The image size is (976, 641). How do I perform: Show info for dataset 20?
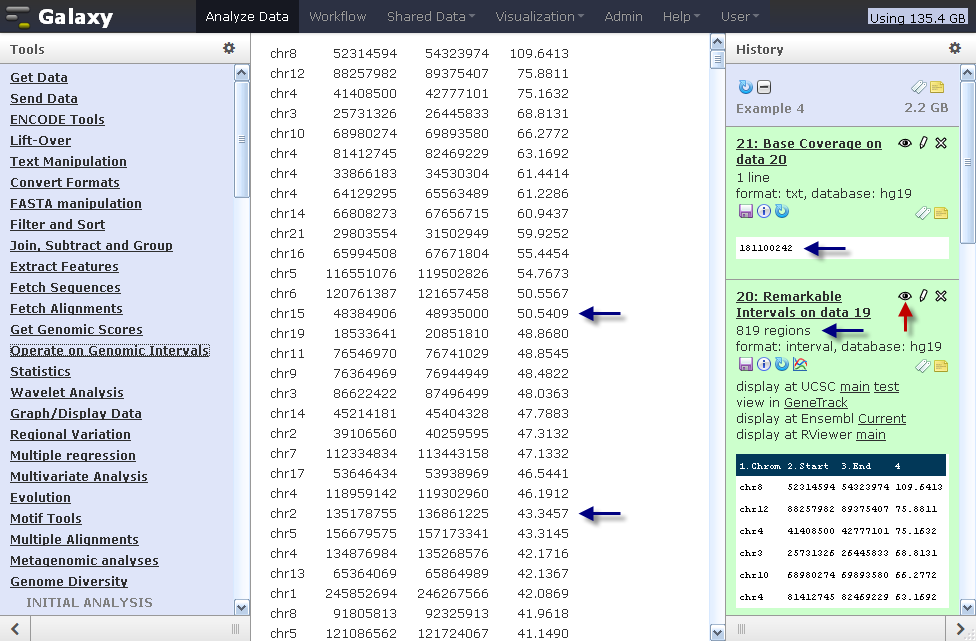763,364
